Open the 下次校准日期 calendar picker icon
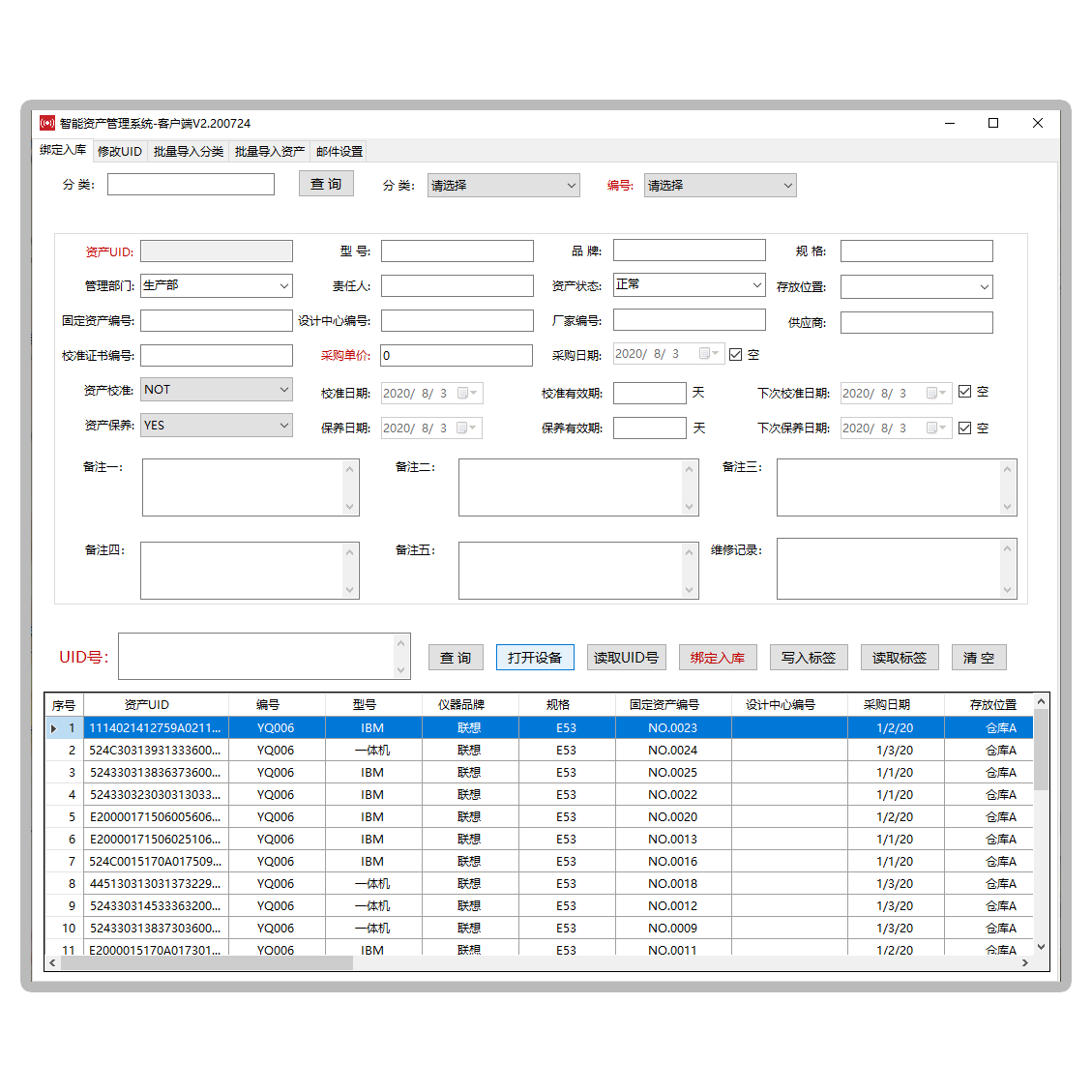The height and width of the screenshot is (1092, 1092). 935,394
